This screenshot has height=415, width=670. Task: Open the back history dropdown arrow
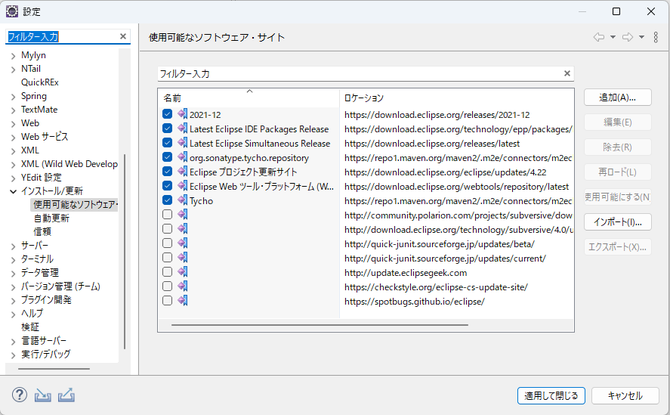(613, 37)
